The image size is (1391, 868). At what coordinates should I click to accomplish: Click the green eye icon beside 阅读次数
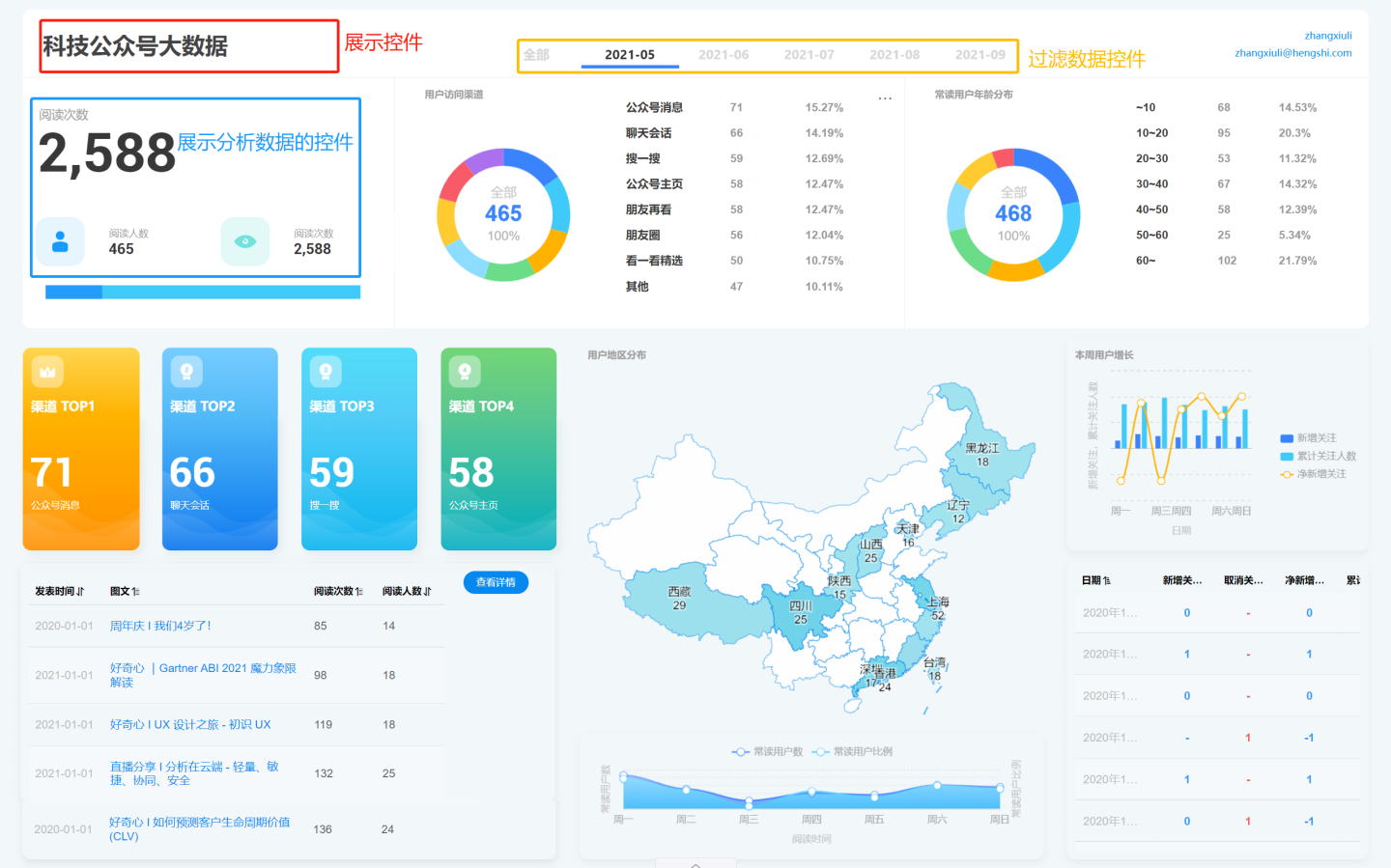pos(245,241)
